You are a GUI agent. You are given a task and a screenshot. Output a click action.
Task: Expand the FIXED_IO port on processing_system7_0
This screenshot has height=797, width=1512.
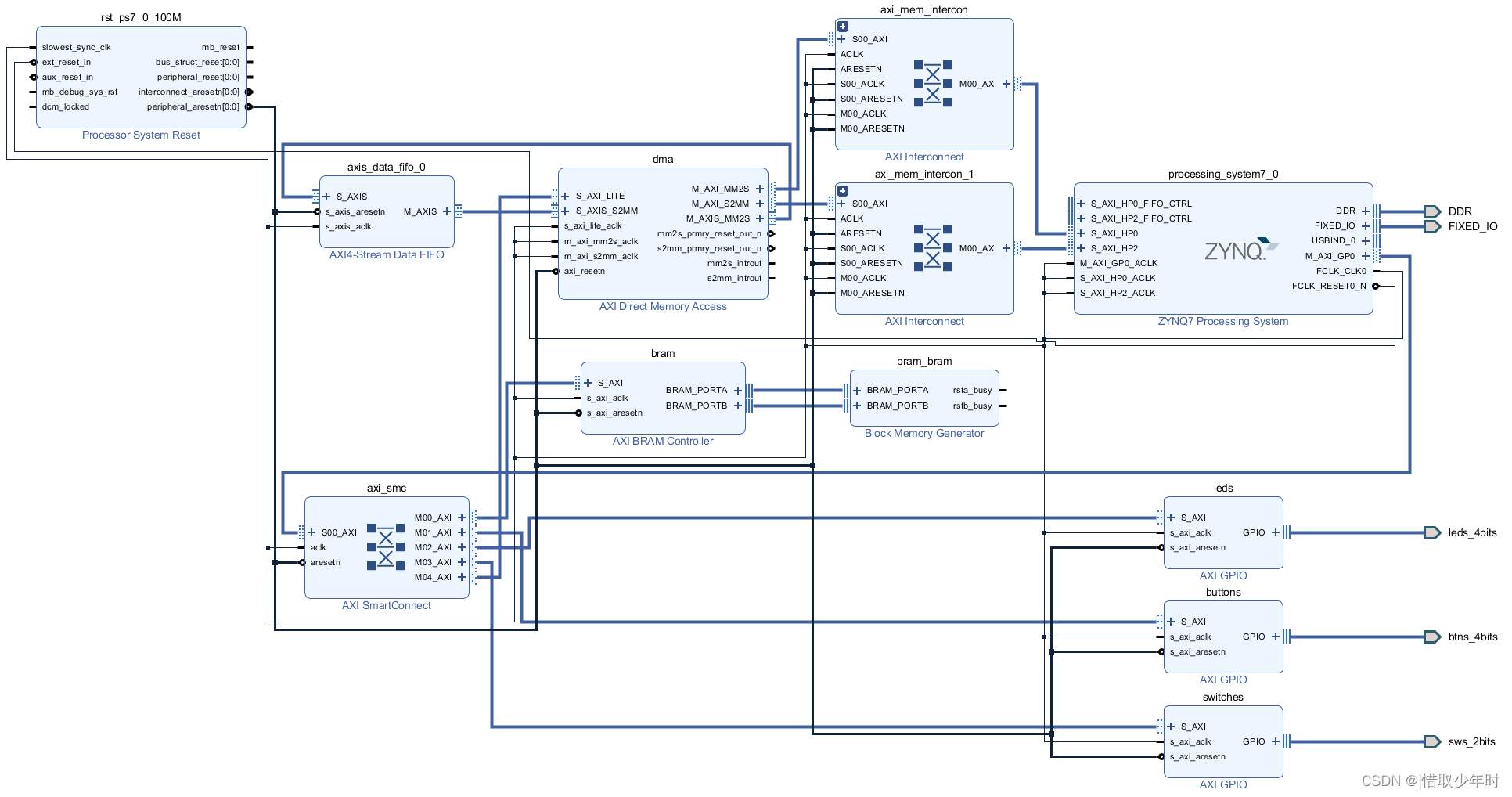click(x=1366, y=226)
